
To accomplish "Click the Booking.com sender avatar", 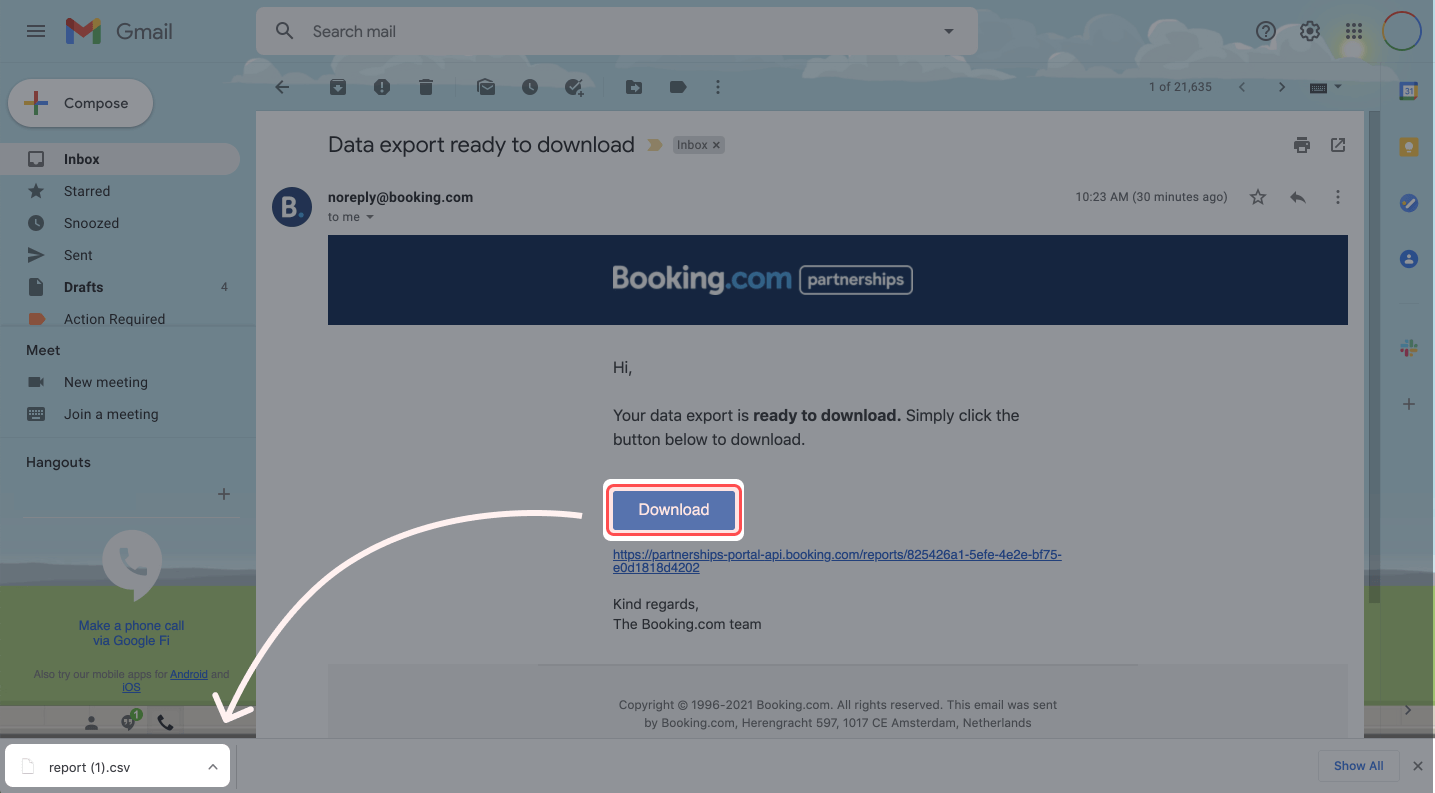I will click(292, 207).
